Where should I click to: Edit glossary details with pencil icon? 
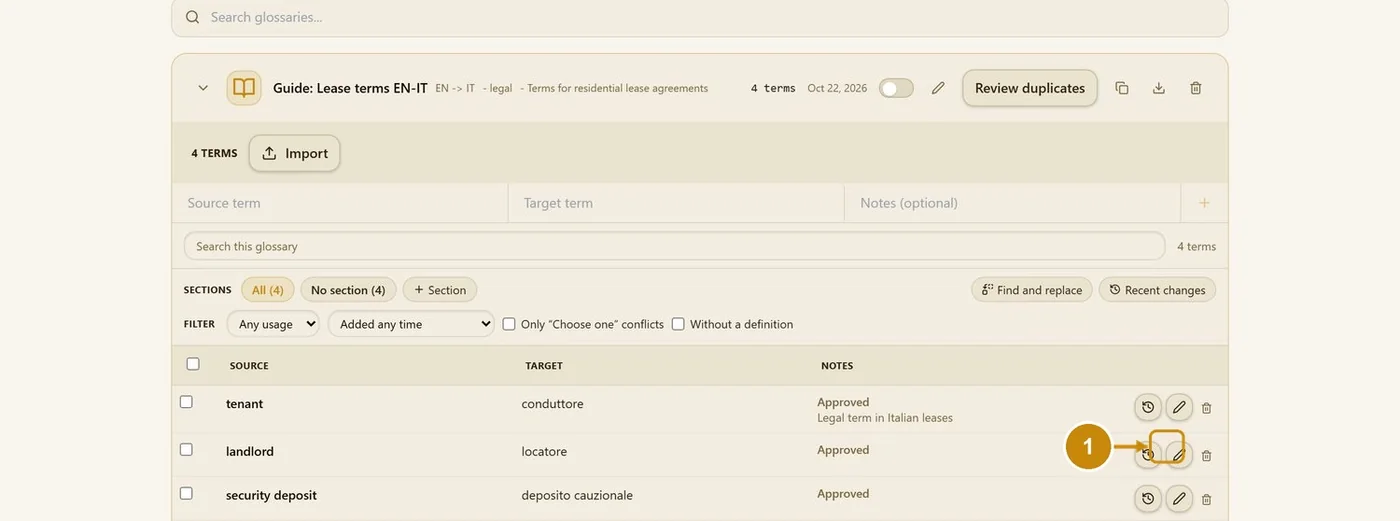click(938, 88)
